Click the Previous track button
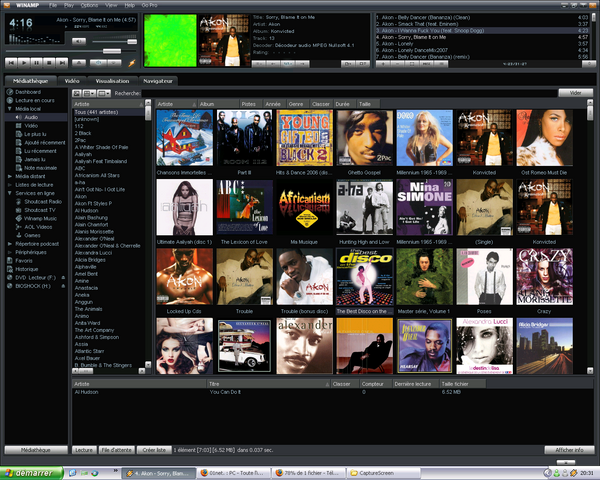Viewport: 600px width, 480px height. tap(11, 62)
